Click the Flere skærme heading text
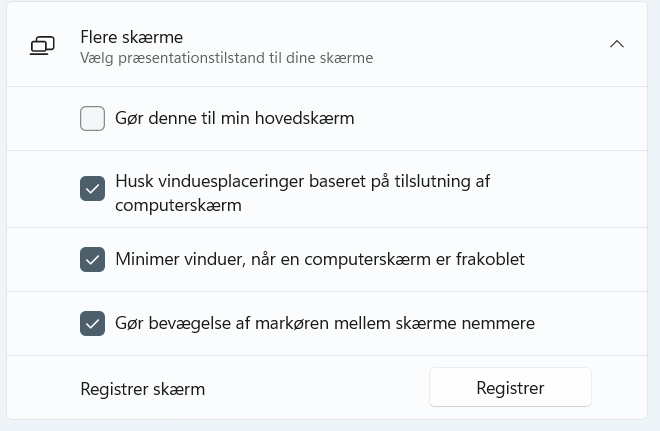This screenshot has width=660, height=431. click(131, 37)
